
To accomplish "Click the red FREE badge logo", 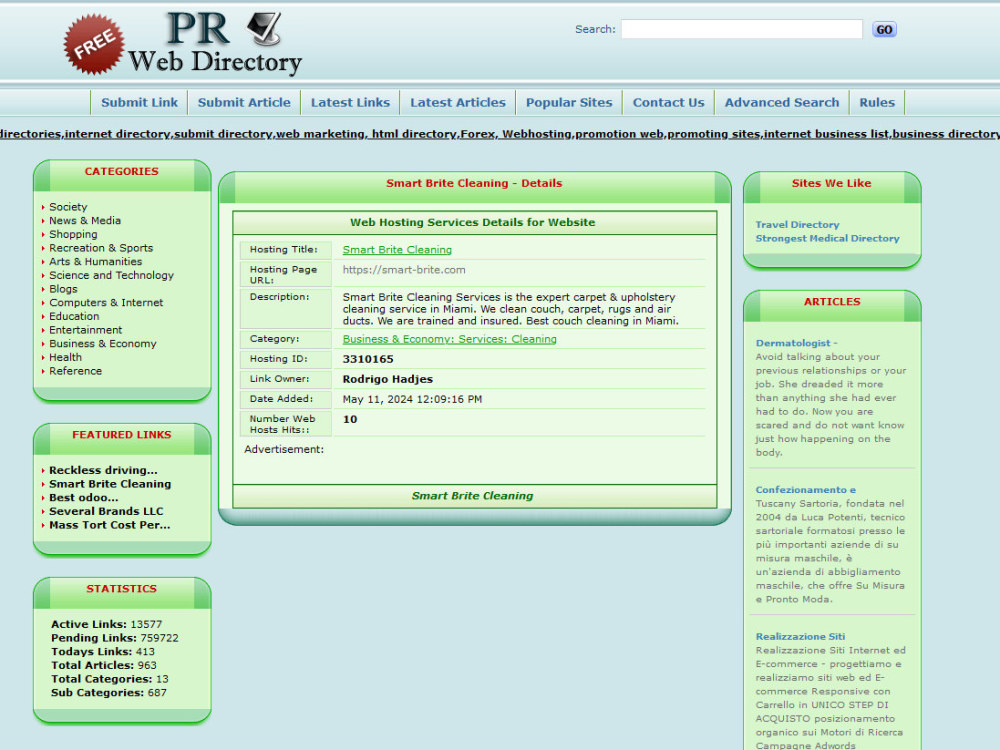I will 94,44.
